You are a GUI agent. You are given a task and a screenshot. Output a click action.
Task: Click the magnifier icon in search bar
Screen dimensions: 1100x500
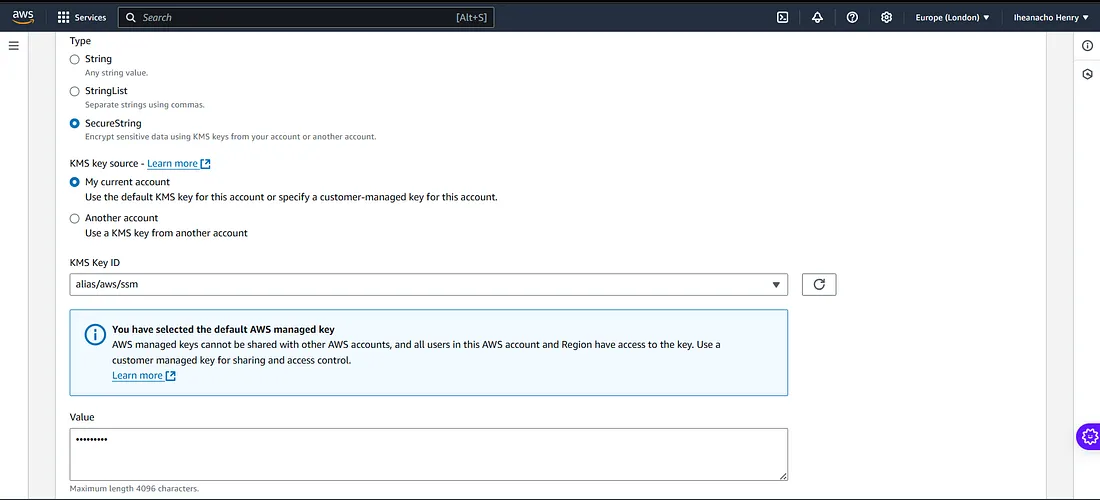[130, 18]
